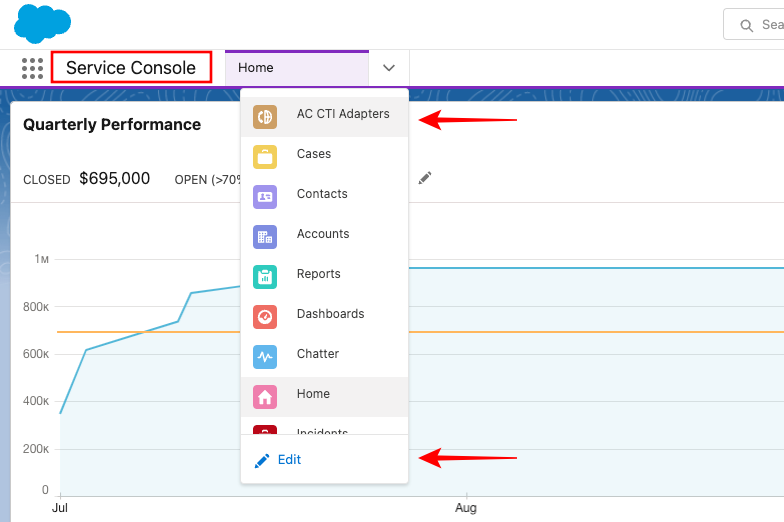Viewport: 784px width, 522px height.
Task: Click the red Dashboards gauge icon
Action: [x=265, y=317]
